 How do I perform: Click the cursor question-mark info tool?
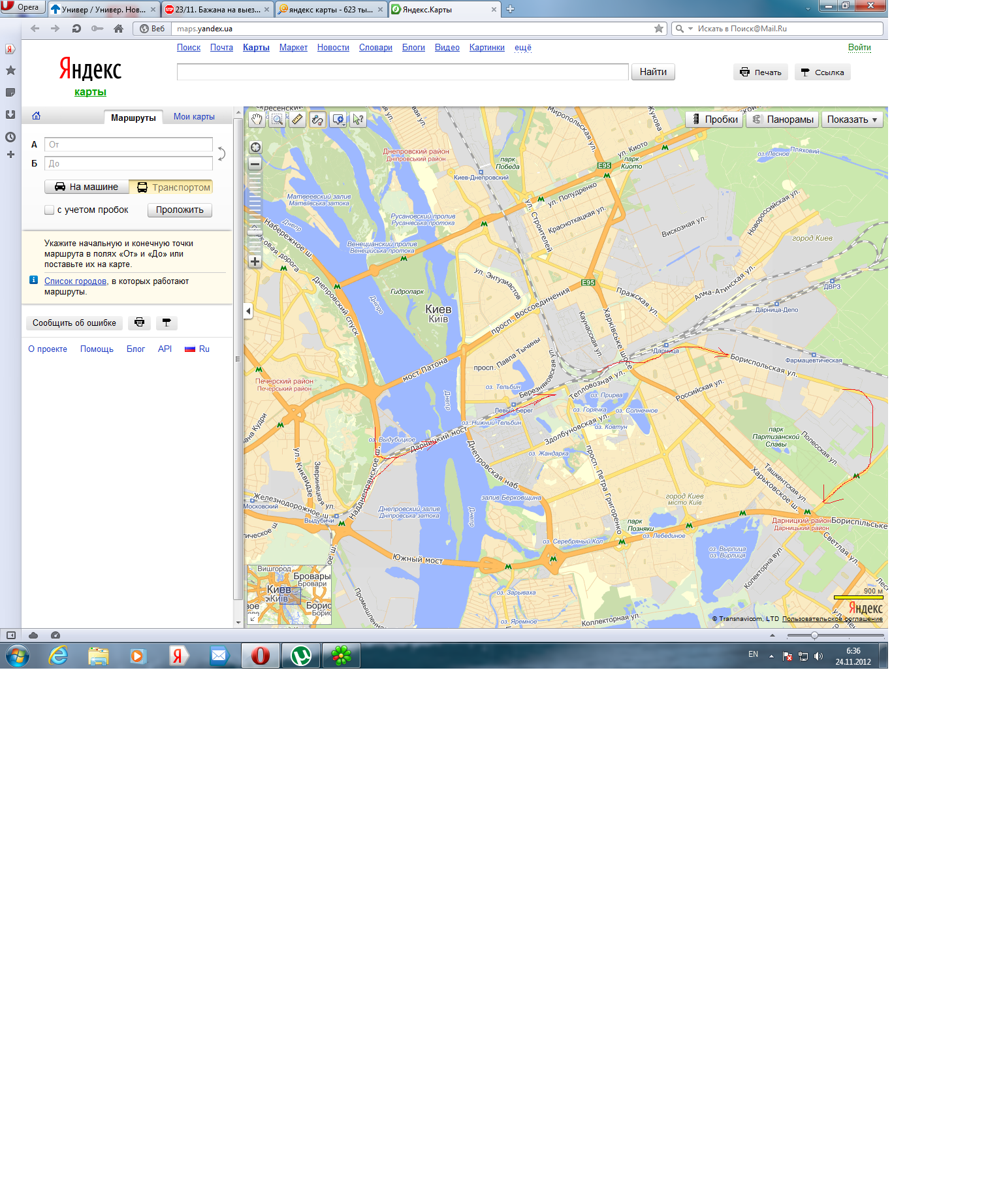click(x=358, y=119)
